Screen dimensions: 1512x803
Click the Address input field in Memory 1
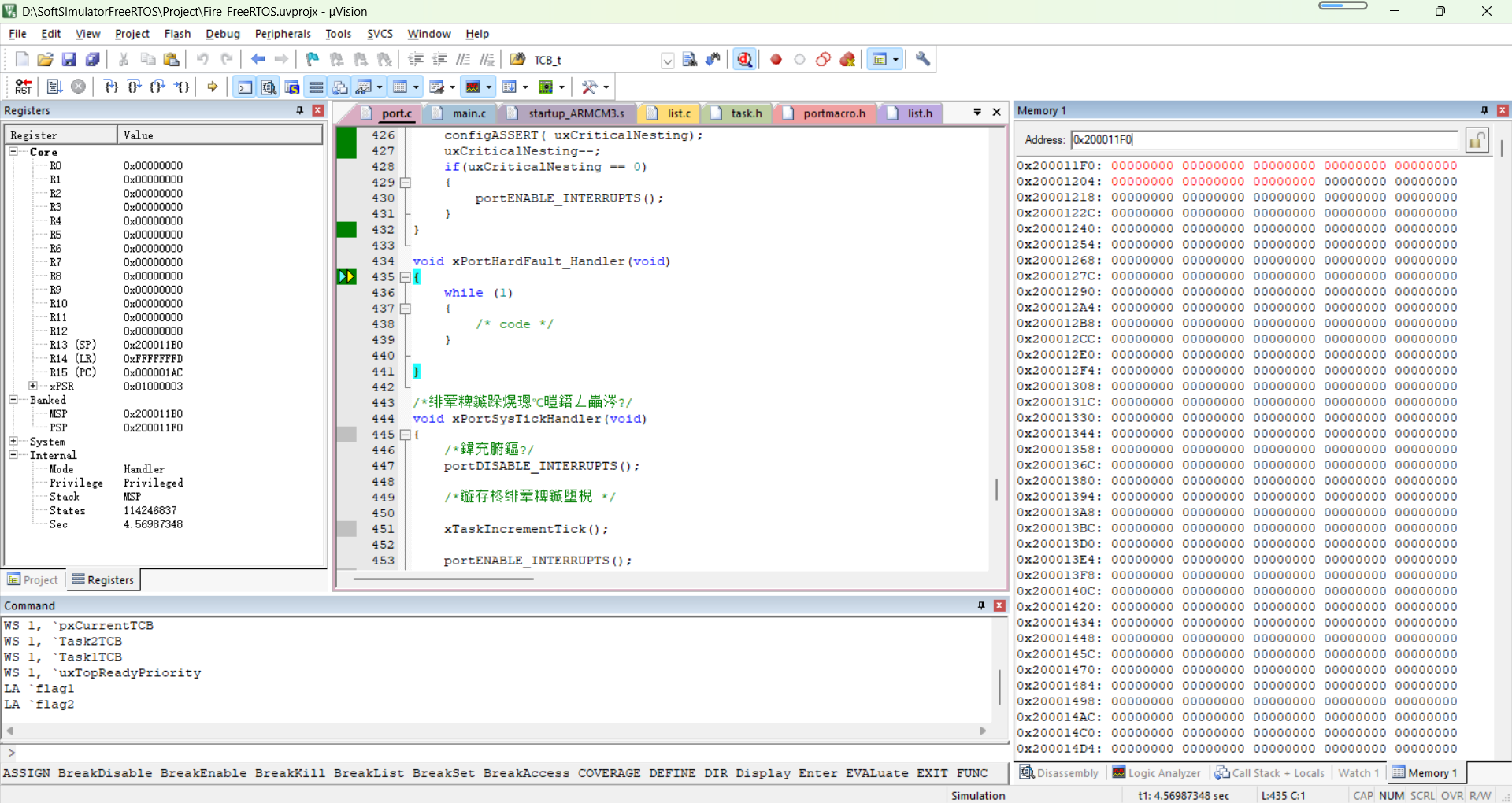click(1260, 139)
